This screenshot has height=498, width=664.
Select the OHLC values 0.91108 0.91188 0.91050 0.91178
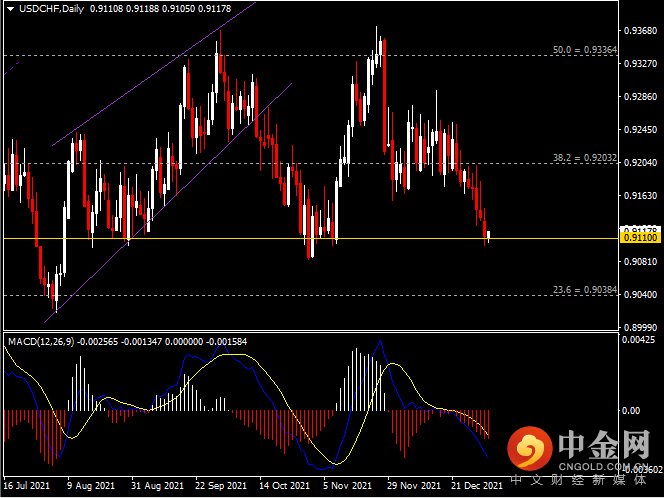coord(160,8)
